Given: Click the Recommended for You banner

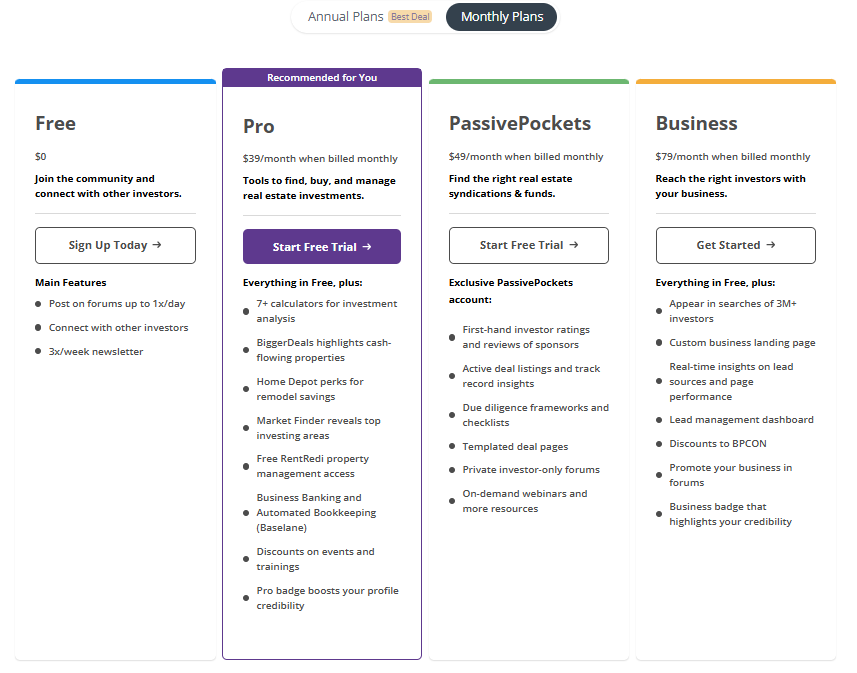Looking at the screenshot, I should point(321,77).
